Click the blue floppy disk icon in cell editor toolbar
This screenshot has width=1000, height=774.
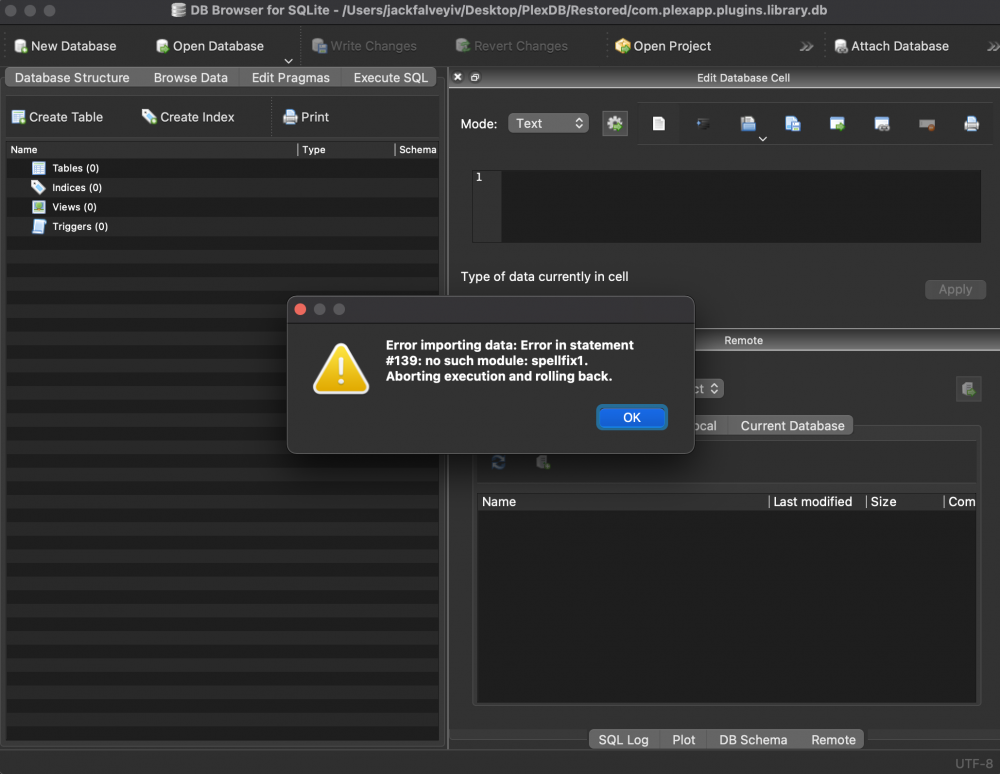point(748,123)
